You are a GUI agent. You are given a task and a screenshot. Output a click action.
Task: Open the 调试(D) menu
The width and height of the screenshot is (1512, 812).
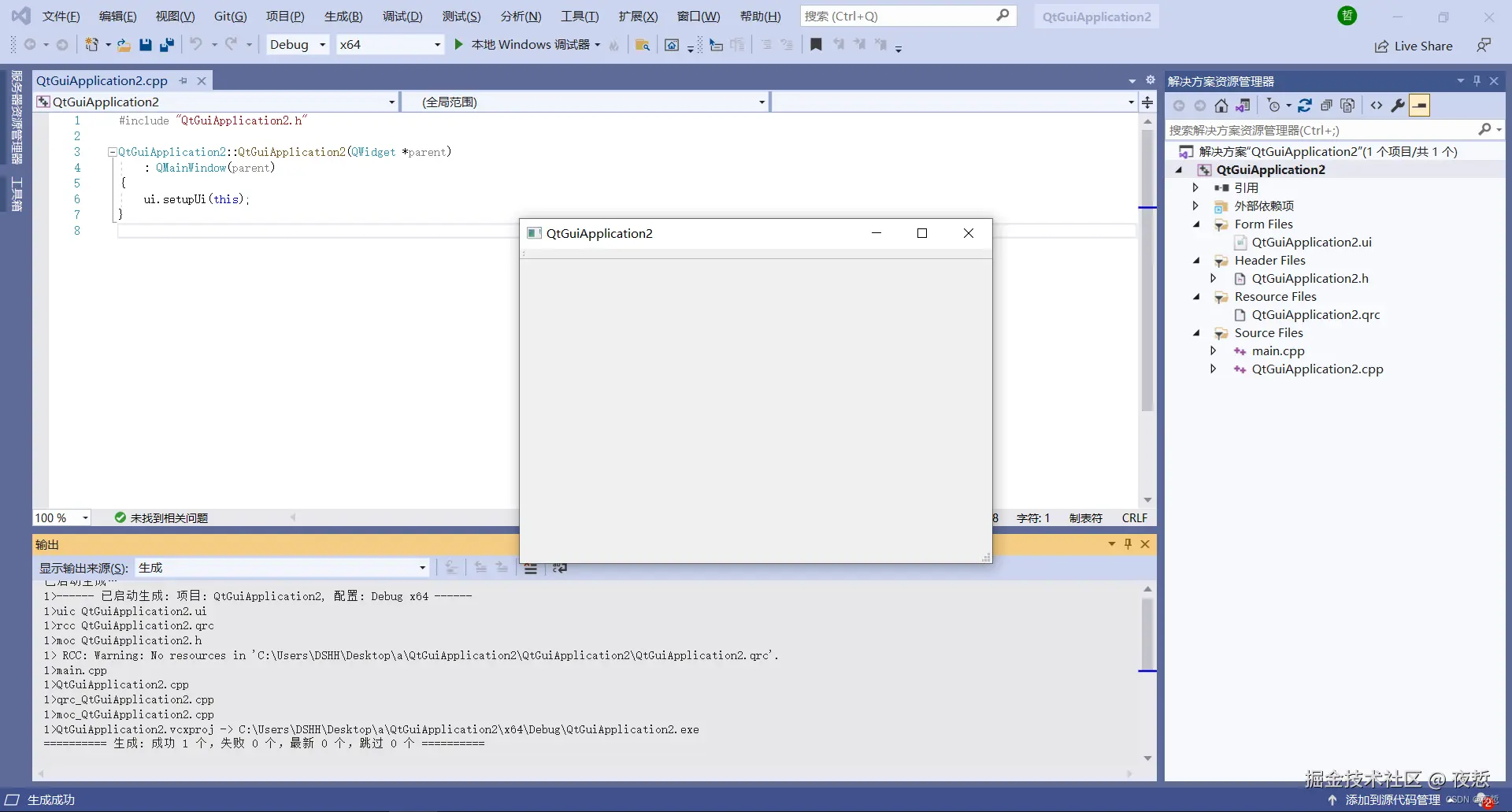(402, 17)
